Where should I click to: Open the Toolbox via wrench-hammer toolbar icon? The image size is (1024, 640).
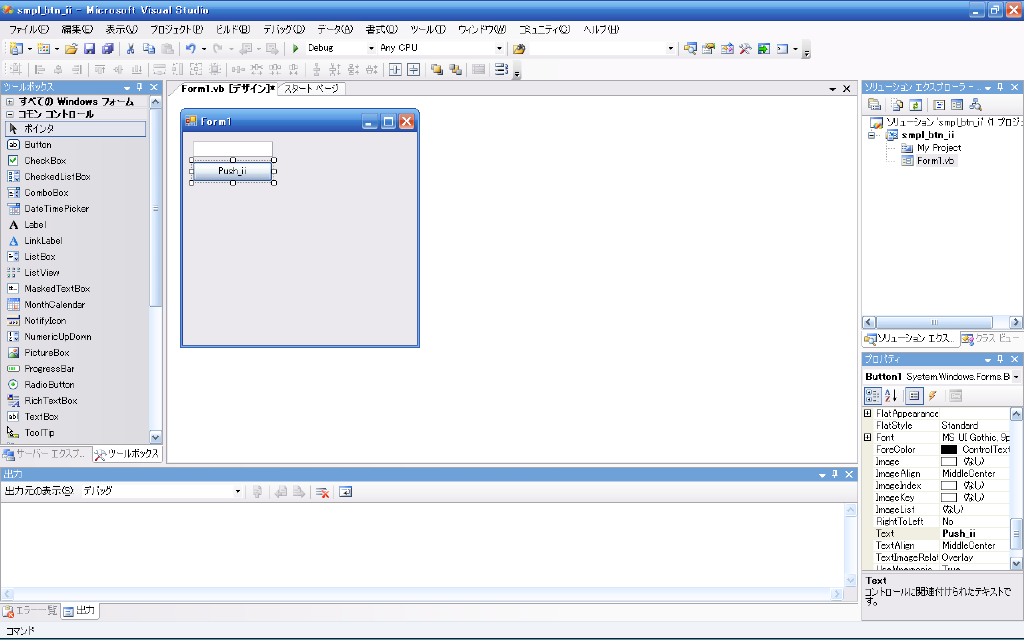[745, 48]
